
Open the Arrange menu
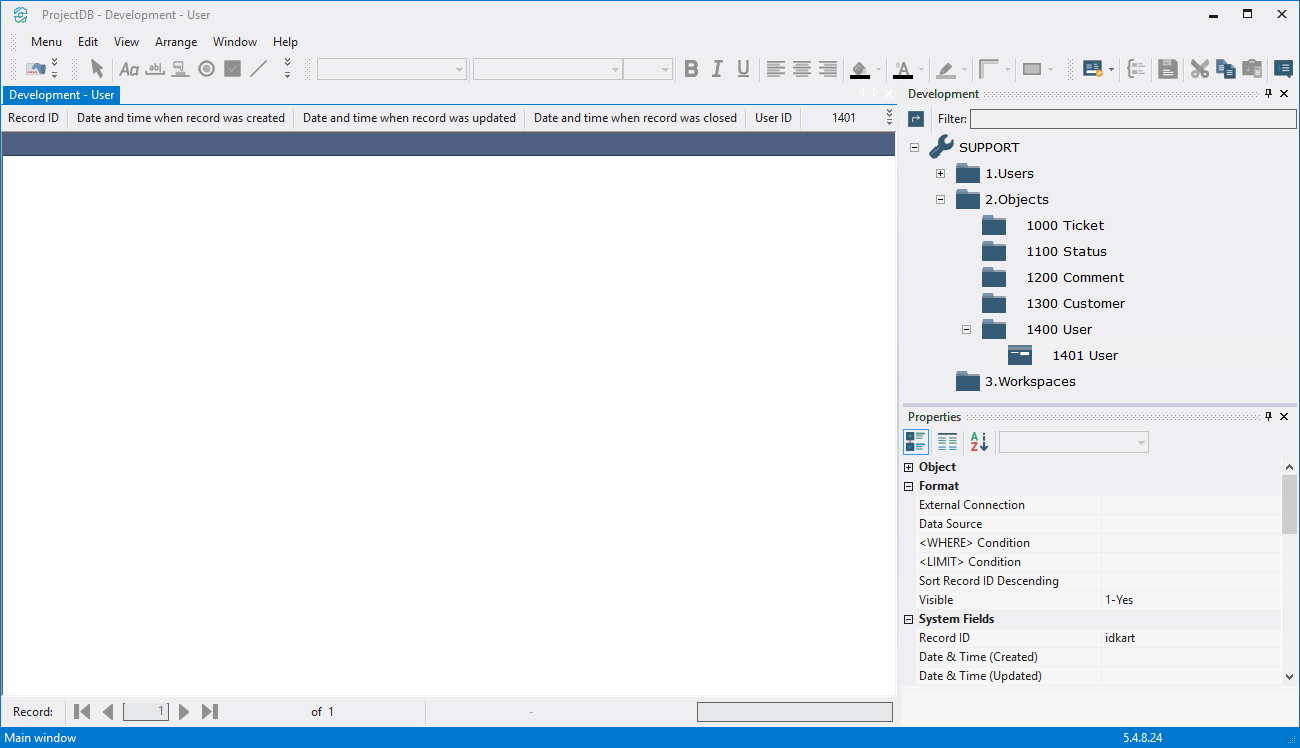click(x=176, y=42)
